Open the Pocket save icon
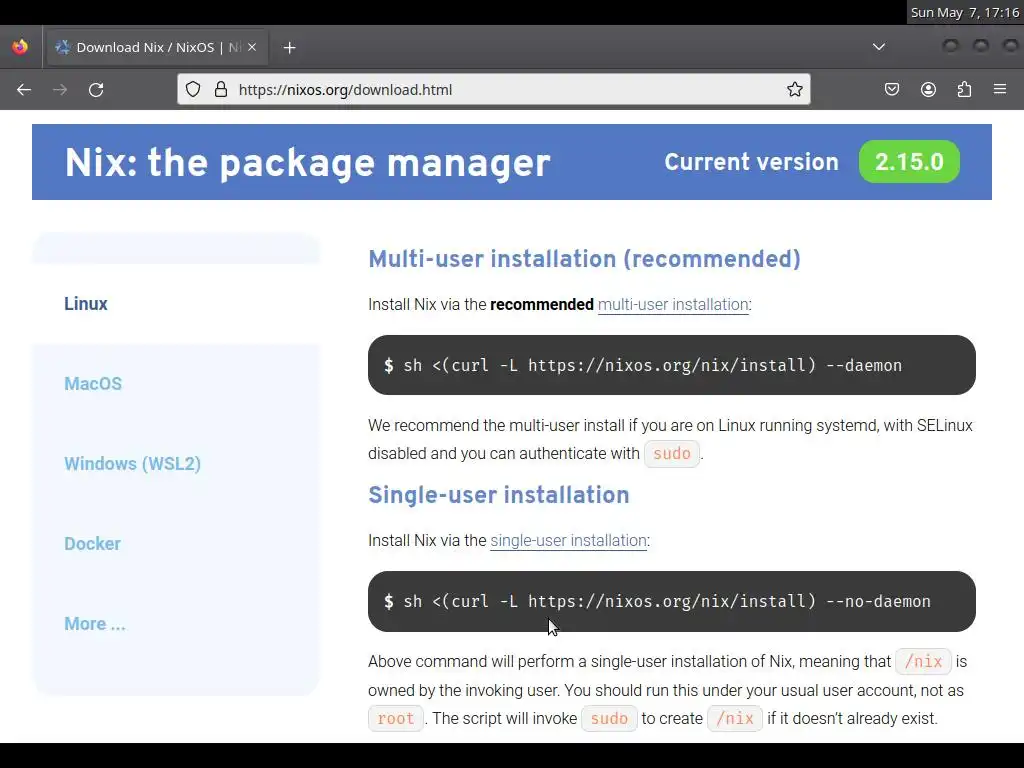 click(892, 90)
